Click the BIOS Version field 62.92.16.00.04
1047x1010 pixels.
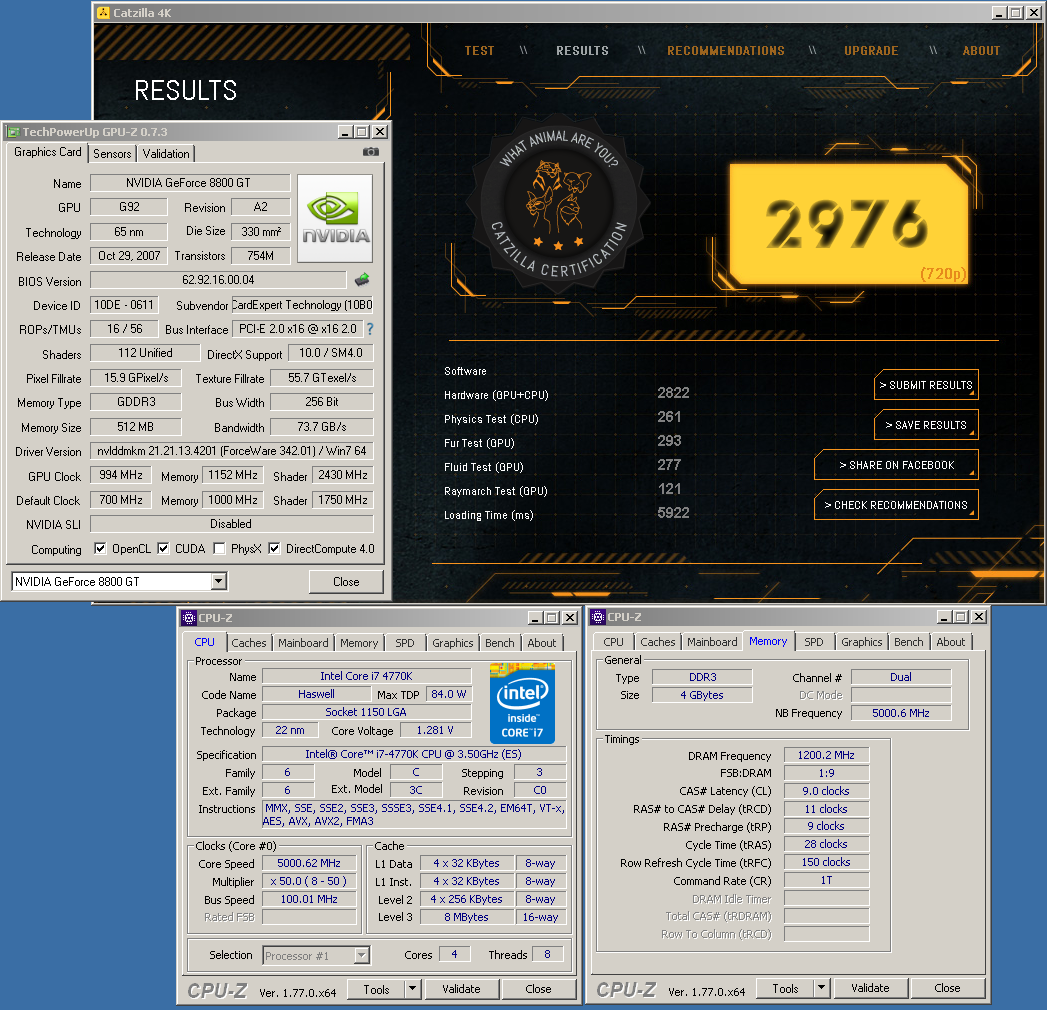pyautogui.click(x=218, y=280)
